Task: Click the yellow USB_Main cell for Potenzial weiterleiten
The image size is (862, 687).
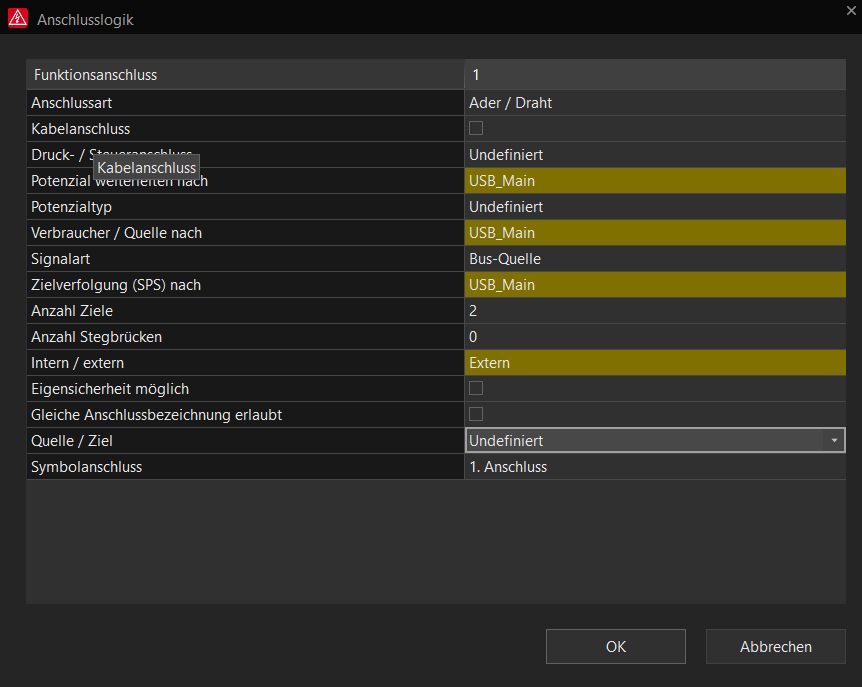Action: pos(655,181)
